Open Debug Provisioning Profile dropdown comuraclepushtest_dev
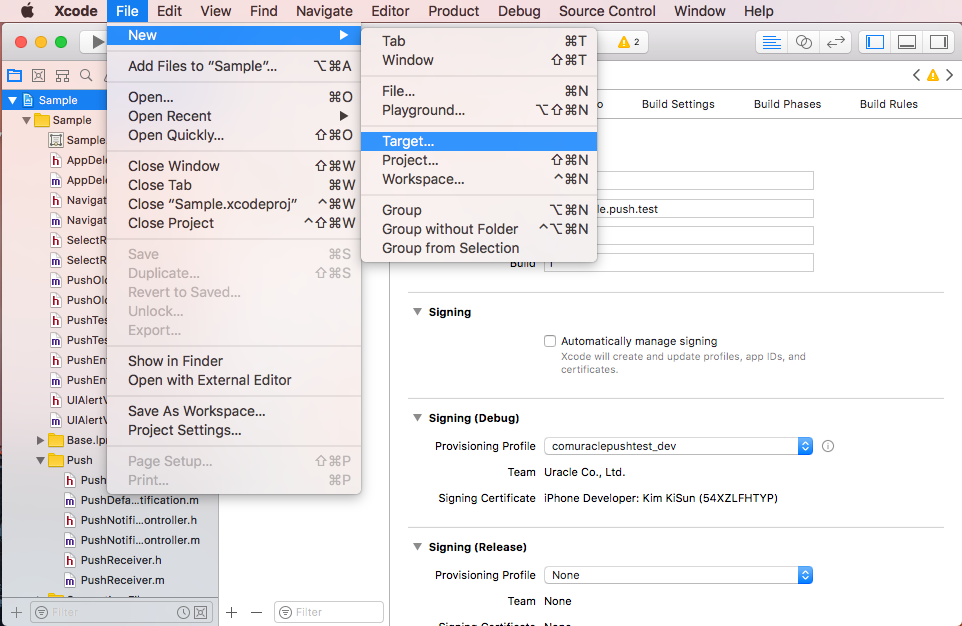Viewport: 962px width, 626px height. click(678, 446)
